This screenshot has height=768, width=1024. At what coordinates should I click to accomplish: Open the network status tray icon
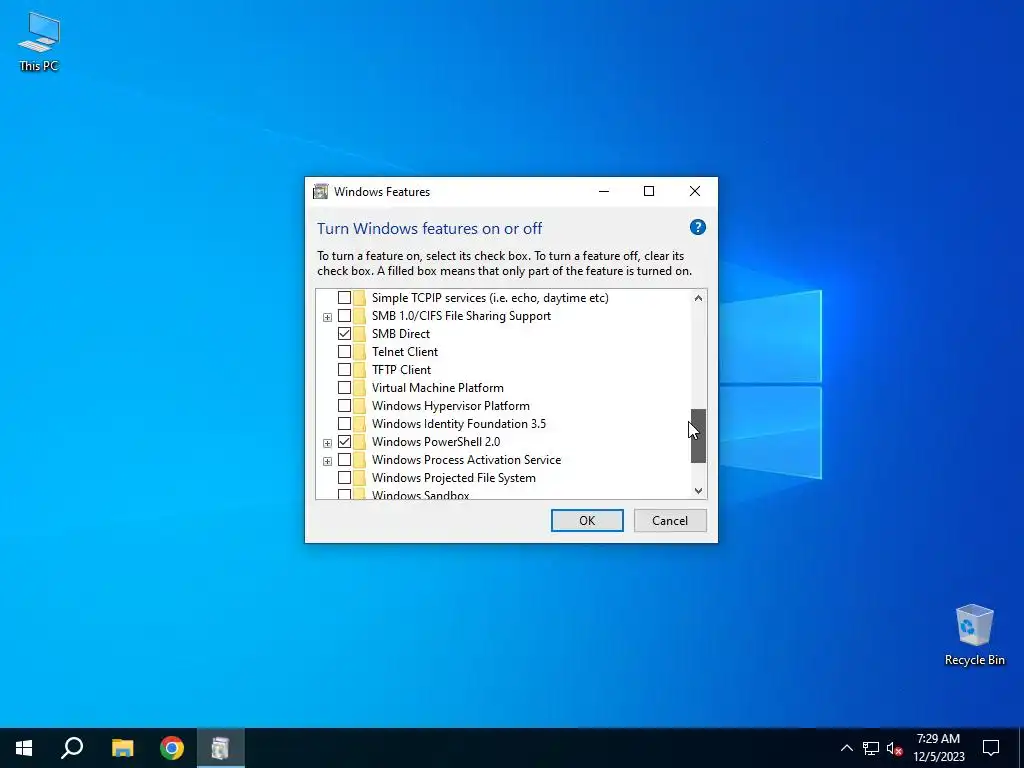(871, 748)
